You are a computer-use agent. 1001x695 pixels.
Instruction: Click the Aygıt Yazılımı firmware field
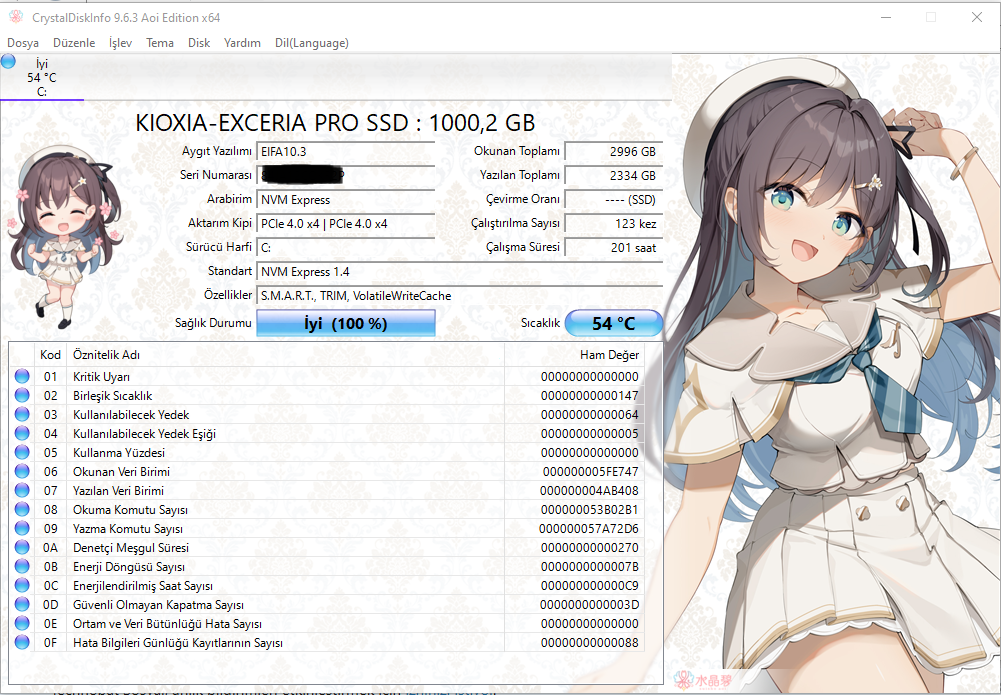tap(346, 152)
